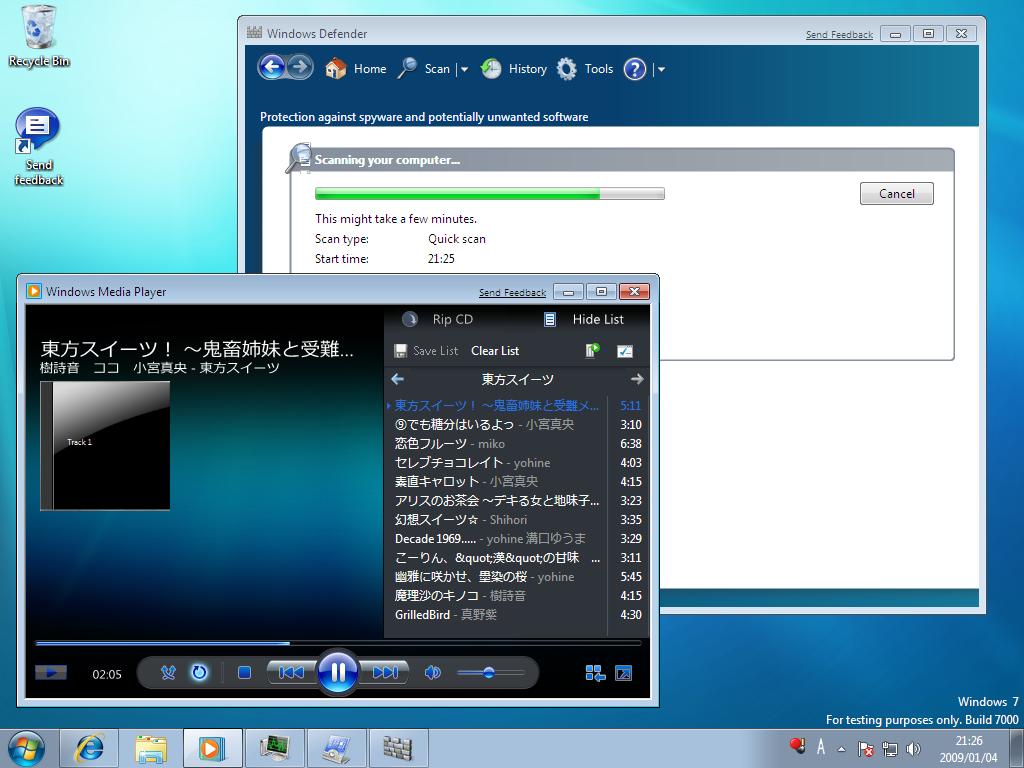Click the Media Player seek bar
This screenshot has height=768, width=1024.
[x=338, y=643]
